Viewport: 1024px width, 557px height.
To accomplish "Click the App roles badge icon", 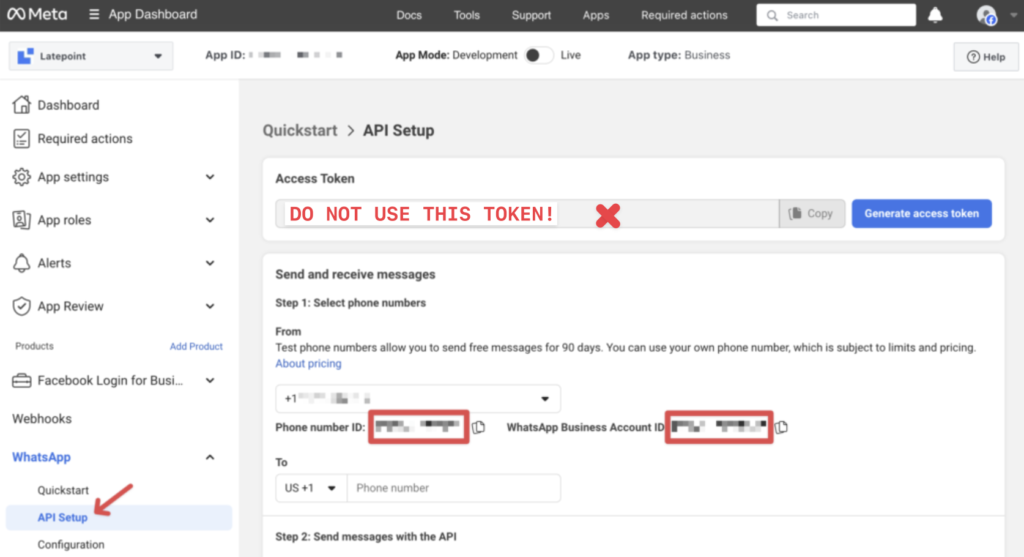I will point(22,220).
